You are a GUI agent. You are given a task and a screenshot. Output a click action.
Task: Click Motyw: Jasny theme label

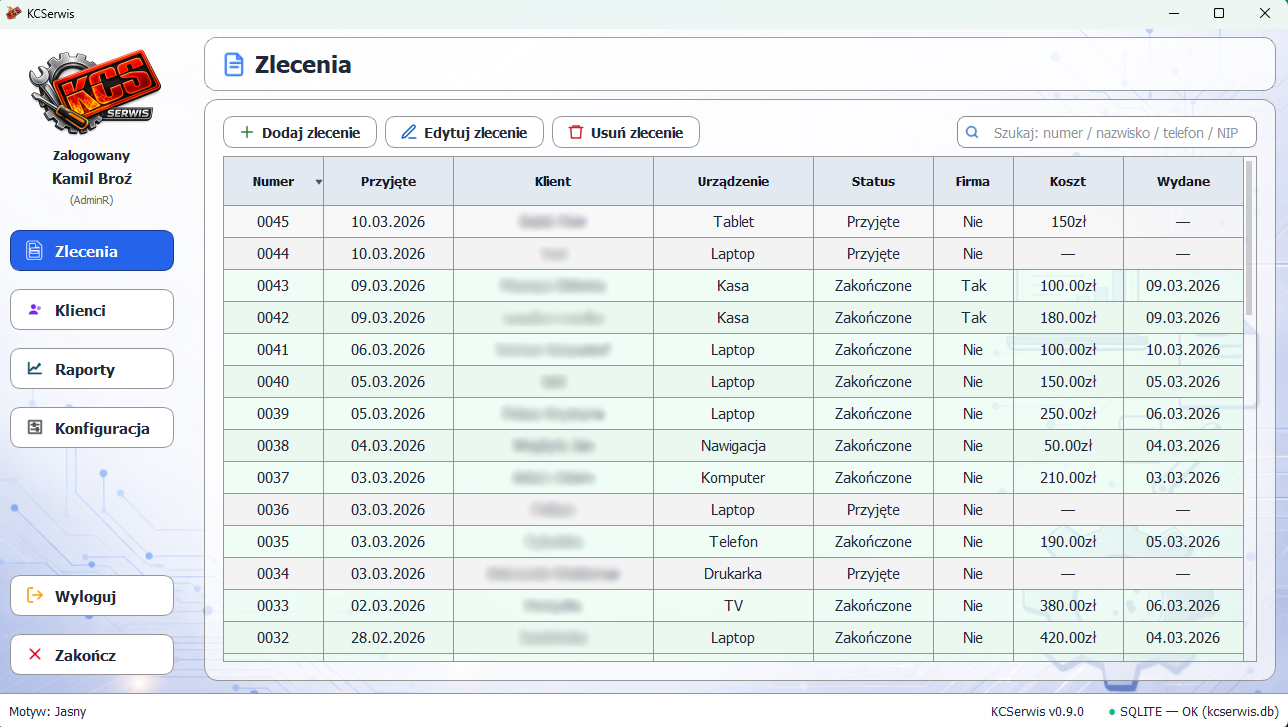click(48, 712)
